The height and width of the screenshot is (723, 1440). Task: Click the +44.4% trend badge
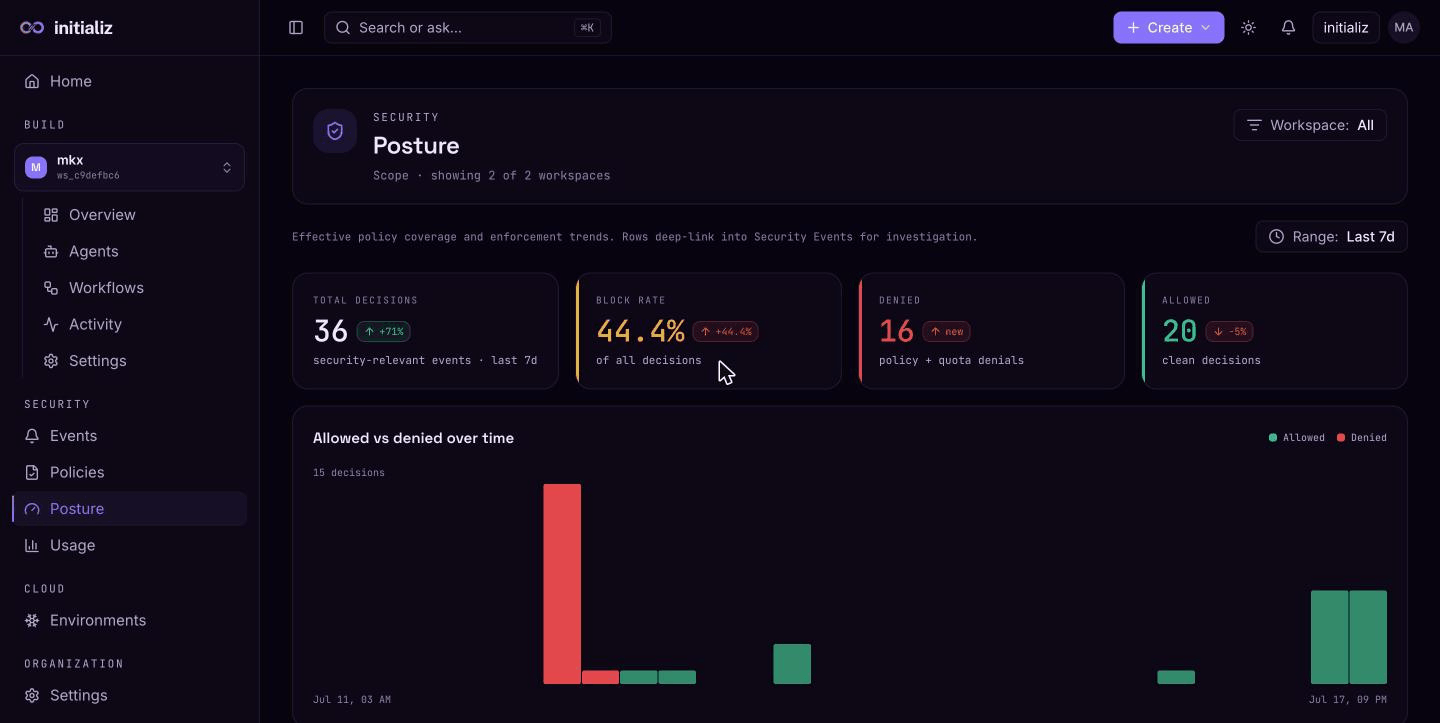tap(726, 331)
